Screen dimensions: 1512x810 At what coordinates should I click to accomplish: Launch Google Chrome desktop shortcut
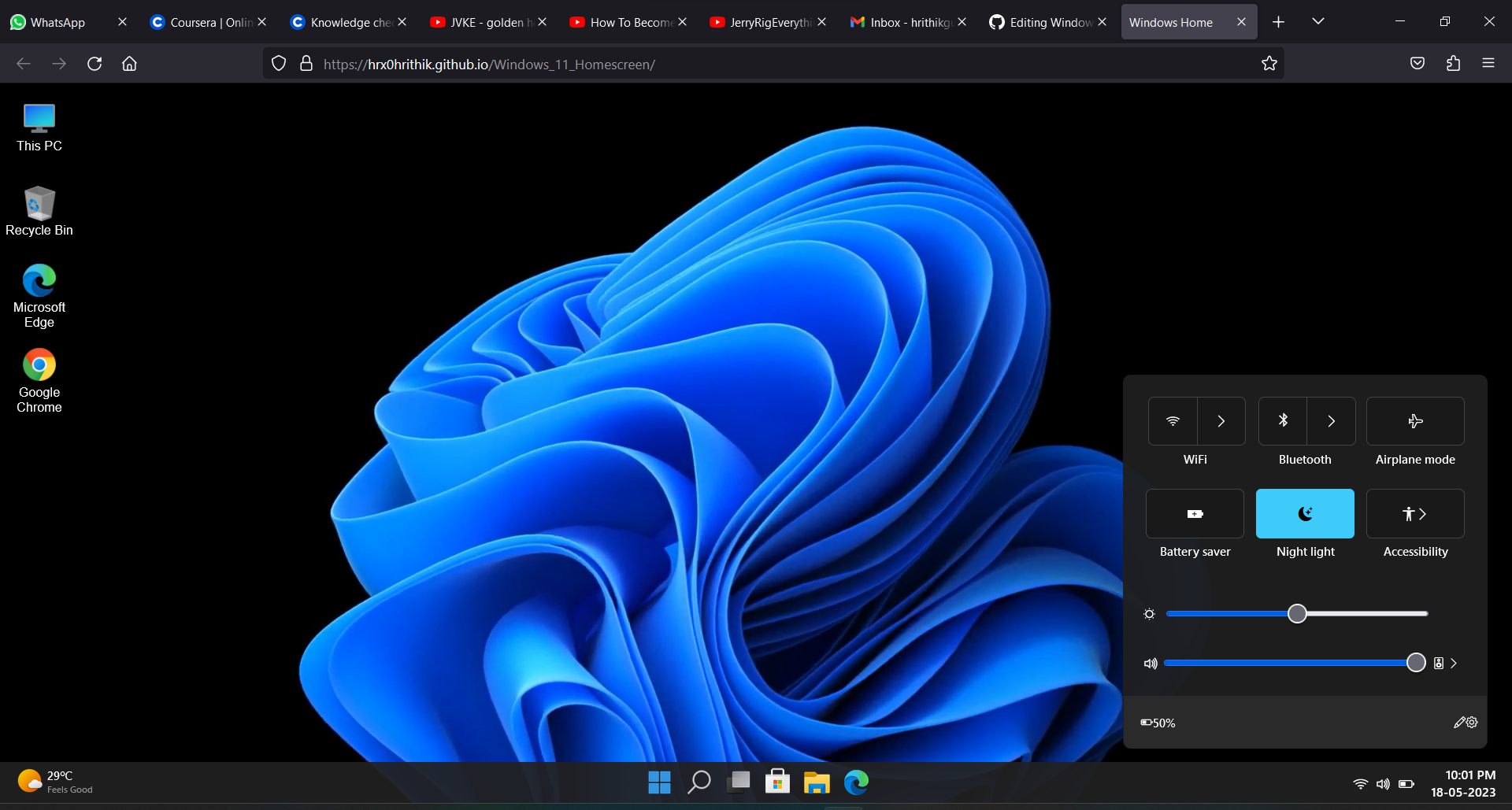point(39,381)
